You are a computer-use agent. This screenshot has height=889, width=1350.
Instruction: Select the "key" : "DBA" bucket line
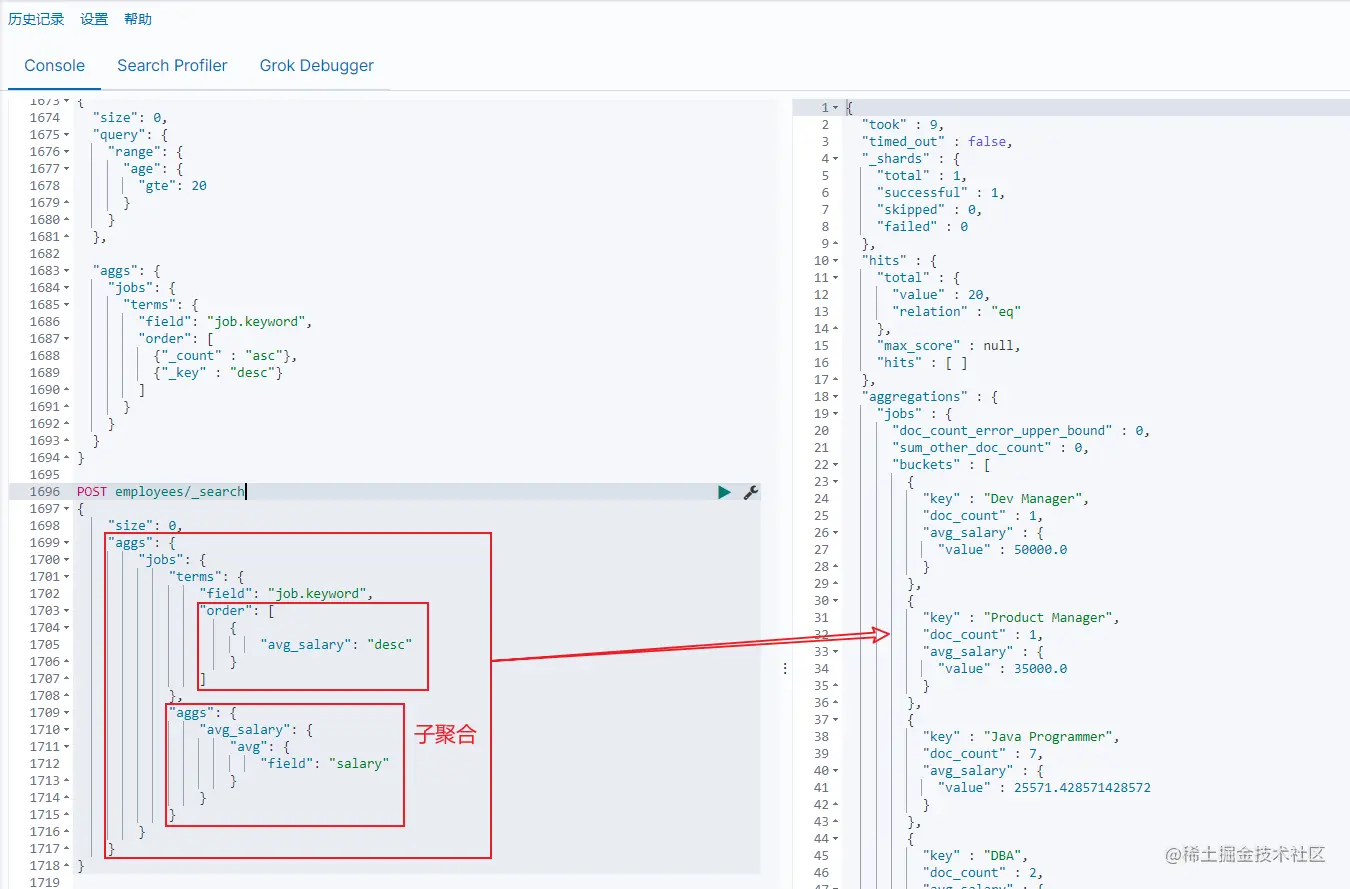(x=975, y=855)
